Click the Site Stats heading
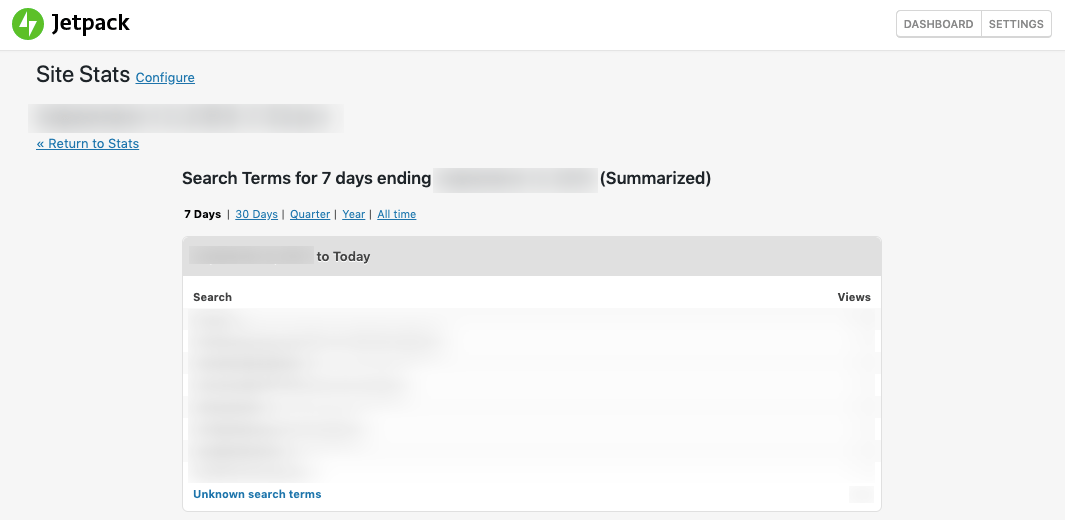 [x=83, y=74]
